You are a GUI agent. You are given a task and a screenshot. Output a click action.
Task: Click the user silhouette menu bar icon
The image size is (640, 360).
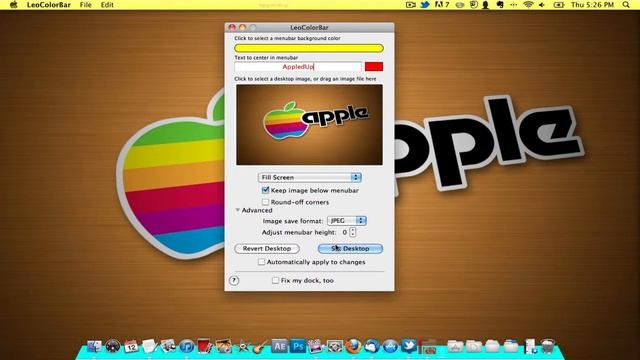(486, 5)
